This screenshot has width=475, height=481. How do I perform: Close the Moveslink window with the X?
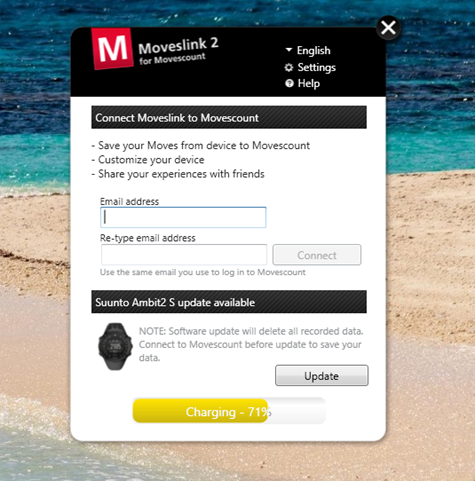[x=388, y=28]
